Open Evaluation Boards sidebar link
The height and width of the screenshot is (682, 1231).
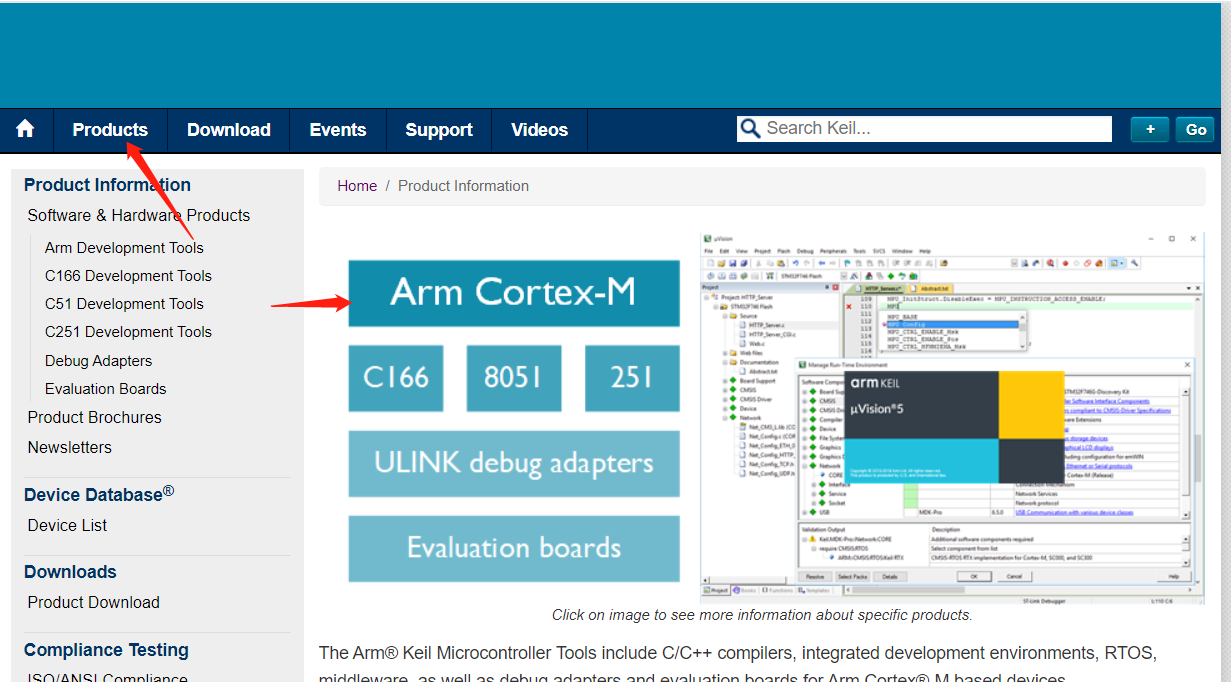[106, 389]
